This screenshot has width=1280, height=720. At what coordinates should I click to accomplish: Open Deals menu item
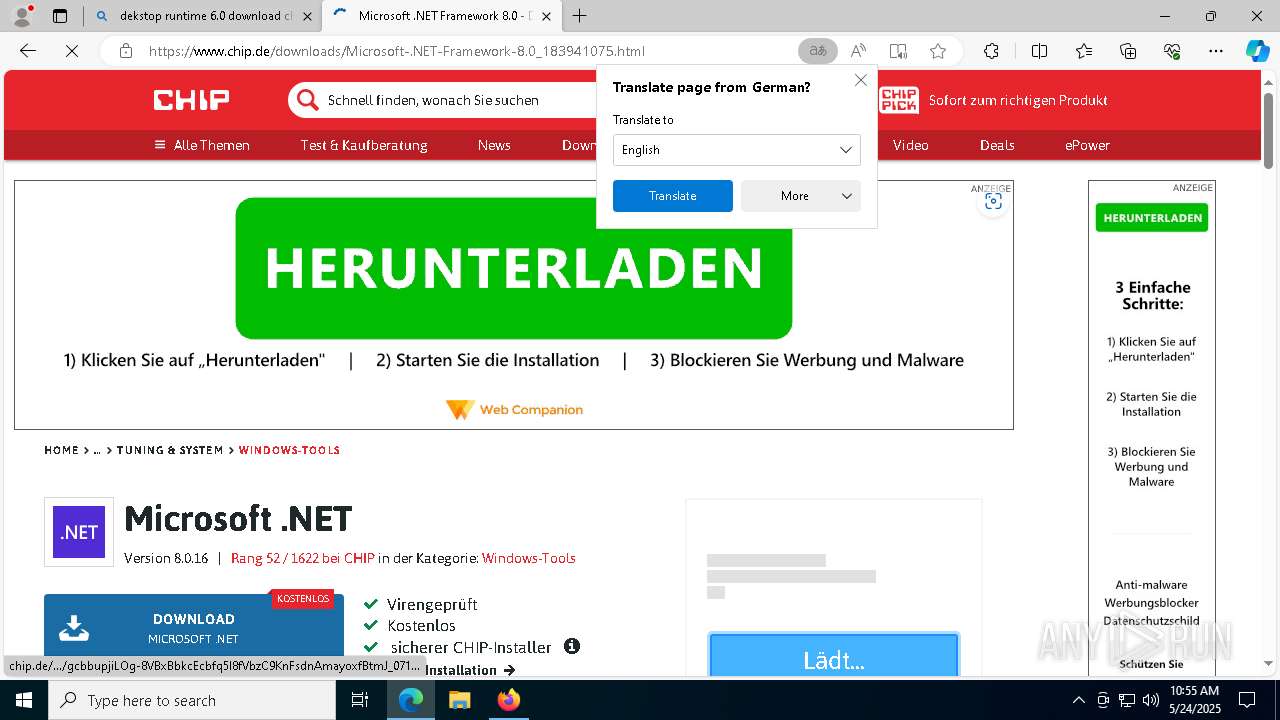[x=997, y=145]
